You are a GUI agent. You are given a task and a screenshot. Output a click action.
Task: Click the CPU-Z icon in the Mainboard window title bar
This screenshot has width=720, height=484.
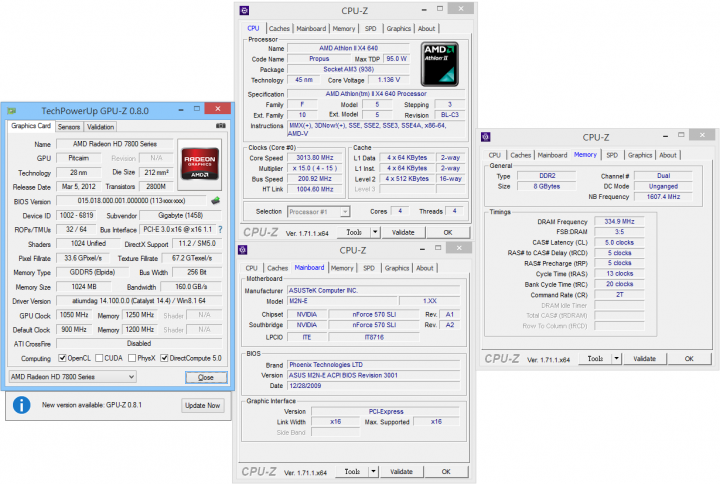(x=242, y=250)
